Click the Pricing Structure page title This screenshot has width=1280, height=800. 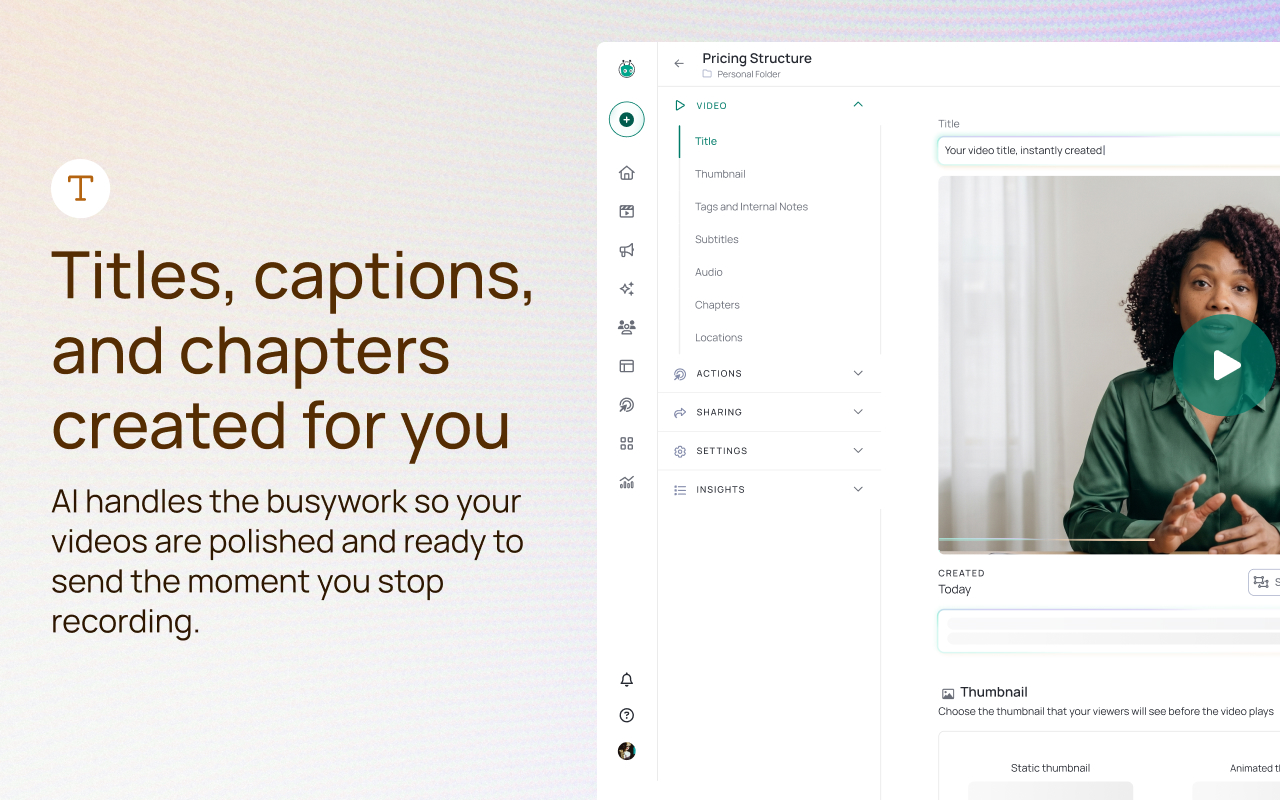[757, 58]
